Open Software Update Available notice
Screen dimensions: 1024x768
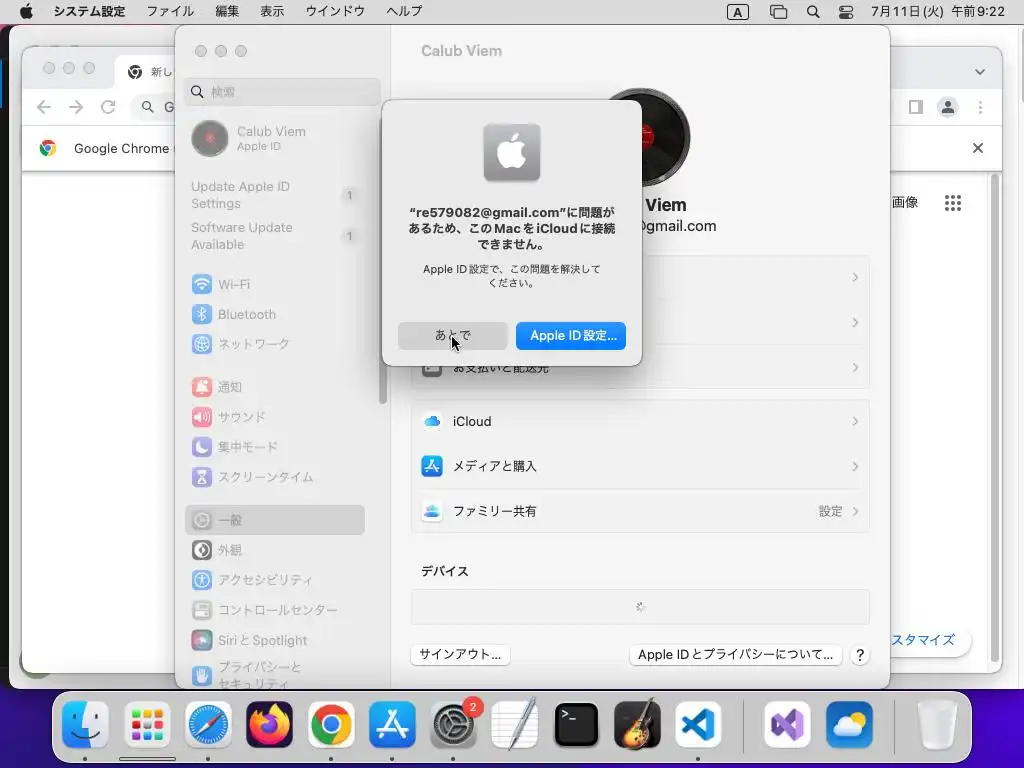(274, 236)
